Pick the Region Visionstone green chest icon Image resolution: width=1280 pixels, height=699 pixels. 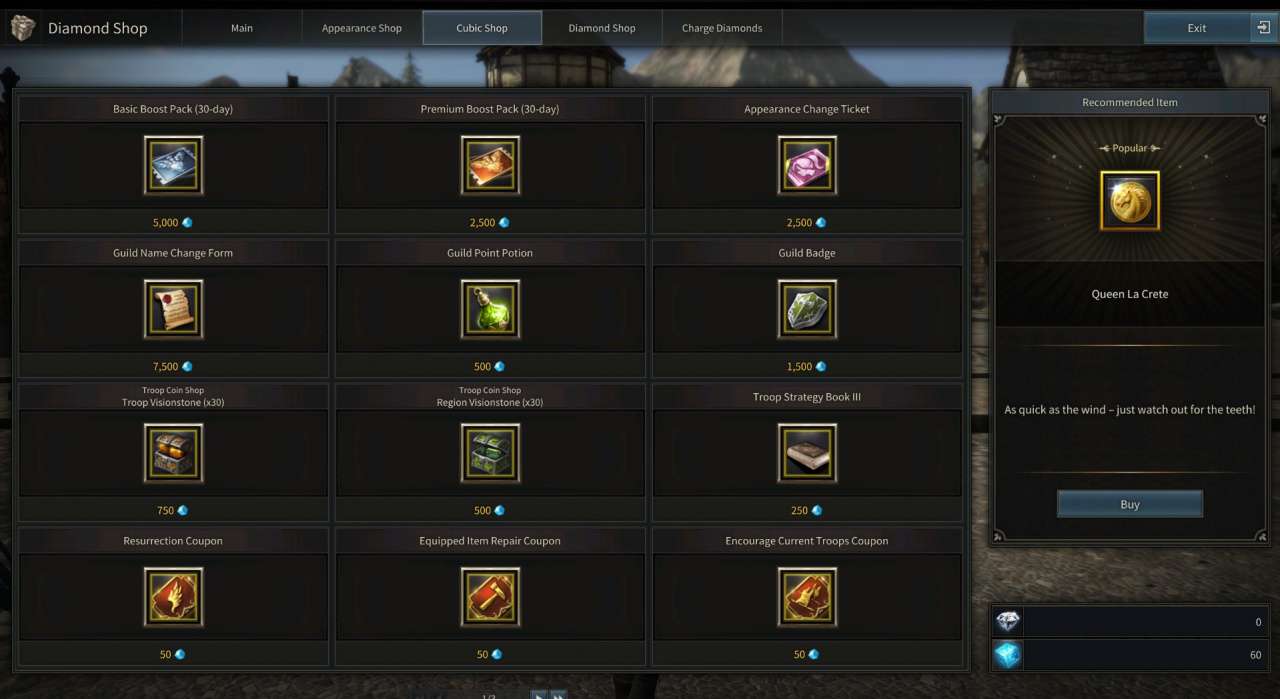click(490, 453)
